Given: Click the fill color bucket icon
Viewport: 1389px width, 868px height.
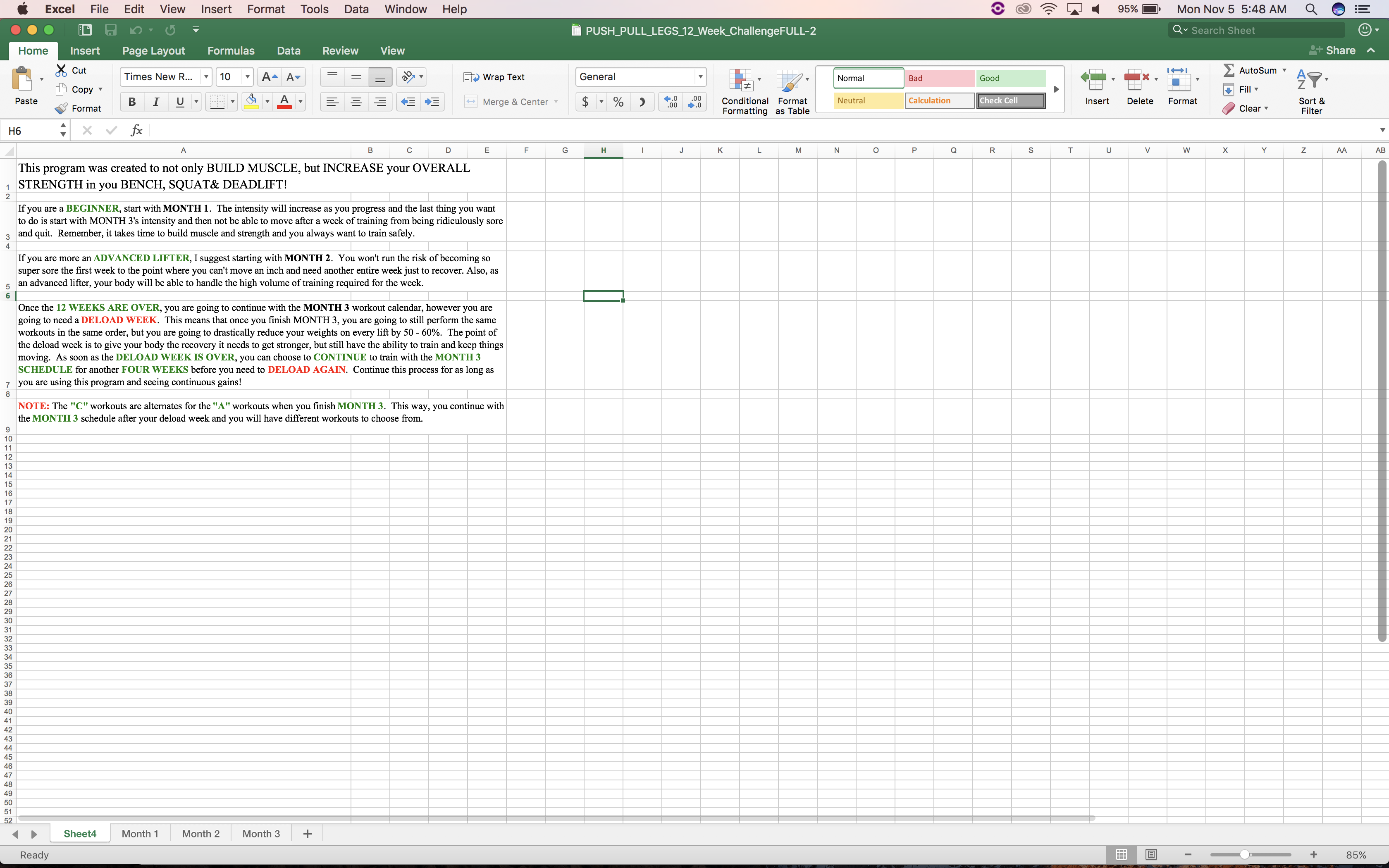Looking at the screenshot, I should click(251, 102).
